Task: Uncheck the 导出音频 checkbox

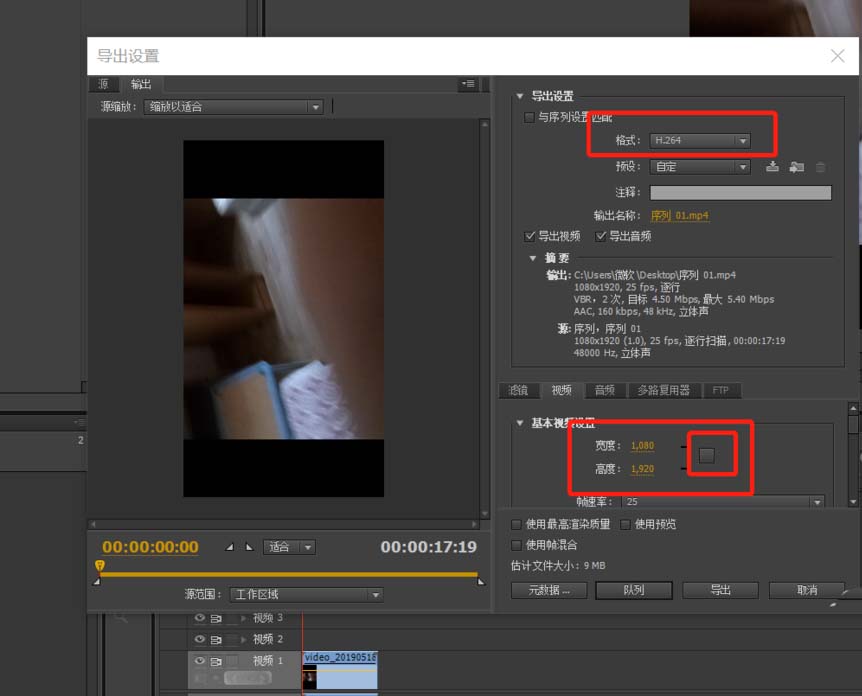Action: (x=600, y=236)
